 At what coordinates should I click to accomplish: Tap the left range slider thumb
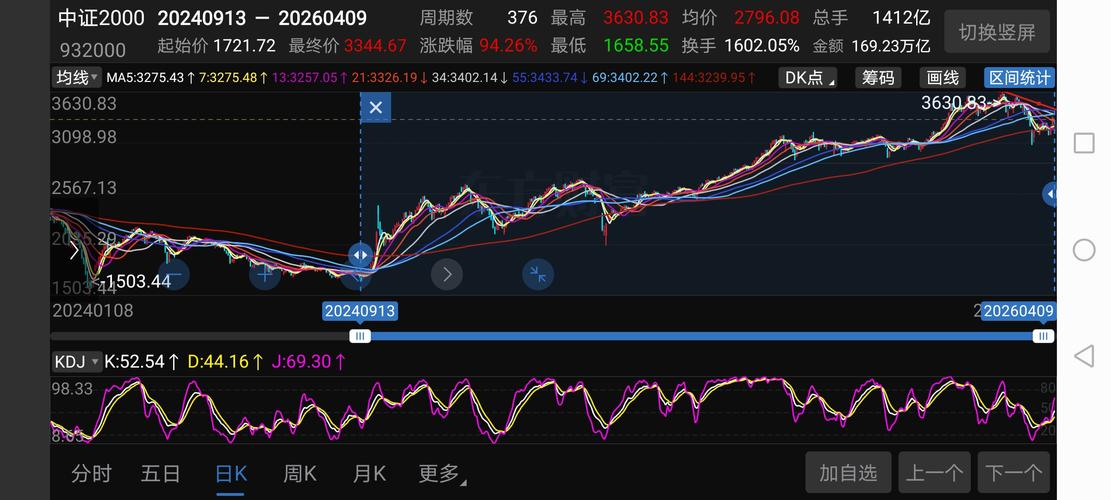(360, 336)
